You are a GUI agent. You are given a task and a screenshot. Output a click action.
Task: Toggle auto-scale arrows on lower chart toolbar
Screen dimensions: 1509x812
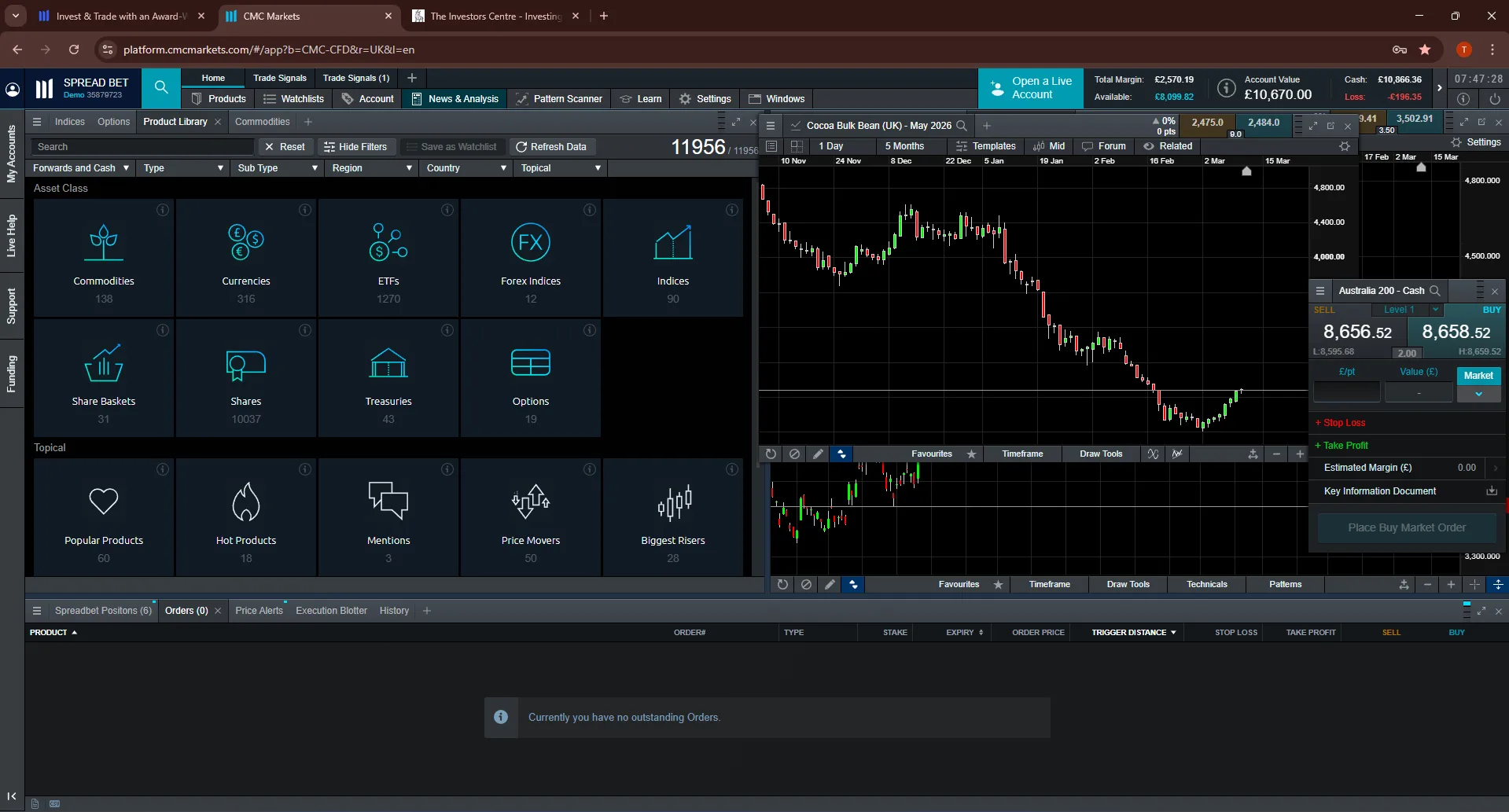[853, 584]
